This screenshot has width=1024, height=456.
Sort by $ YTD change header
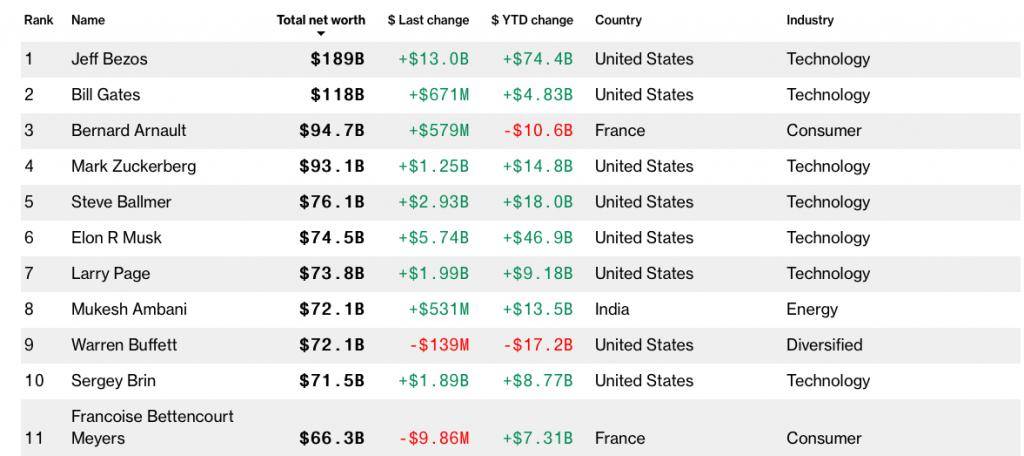pyautogui.click(x=532, y=20)
